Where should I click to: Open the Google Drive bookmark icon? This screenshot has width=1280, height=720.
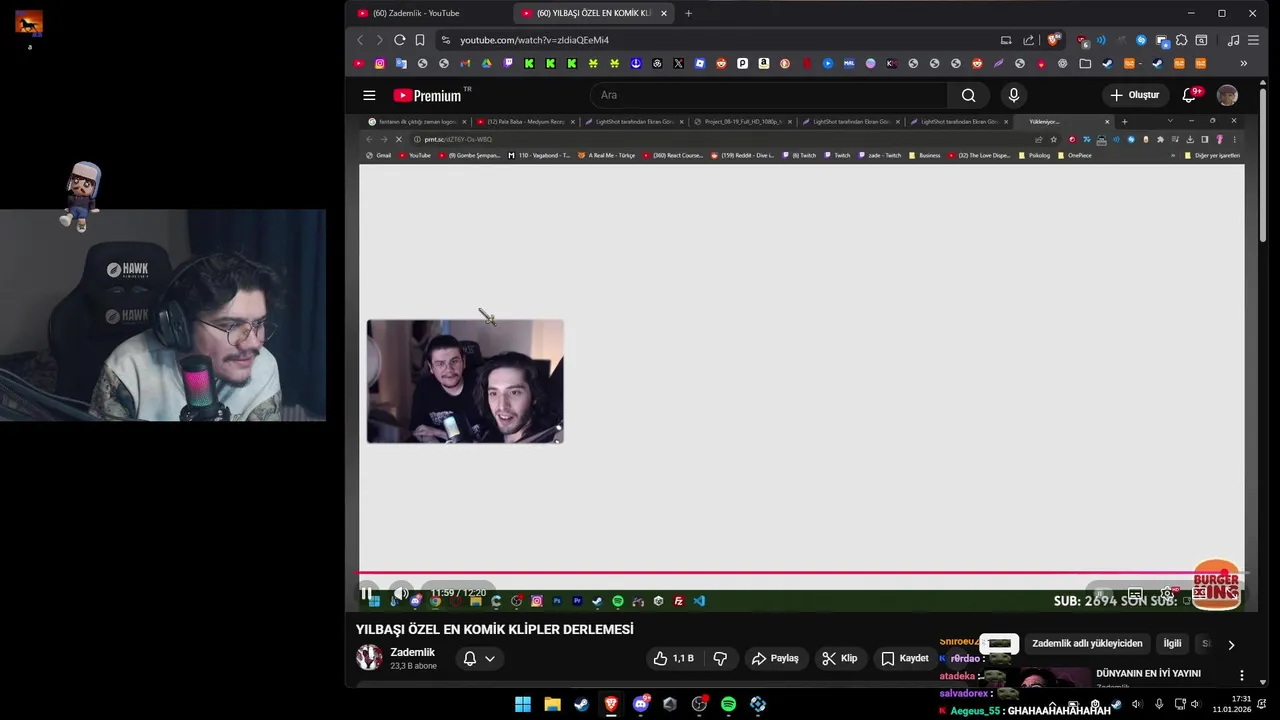(x=487, y=63)
